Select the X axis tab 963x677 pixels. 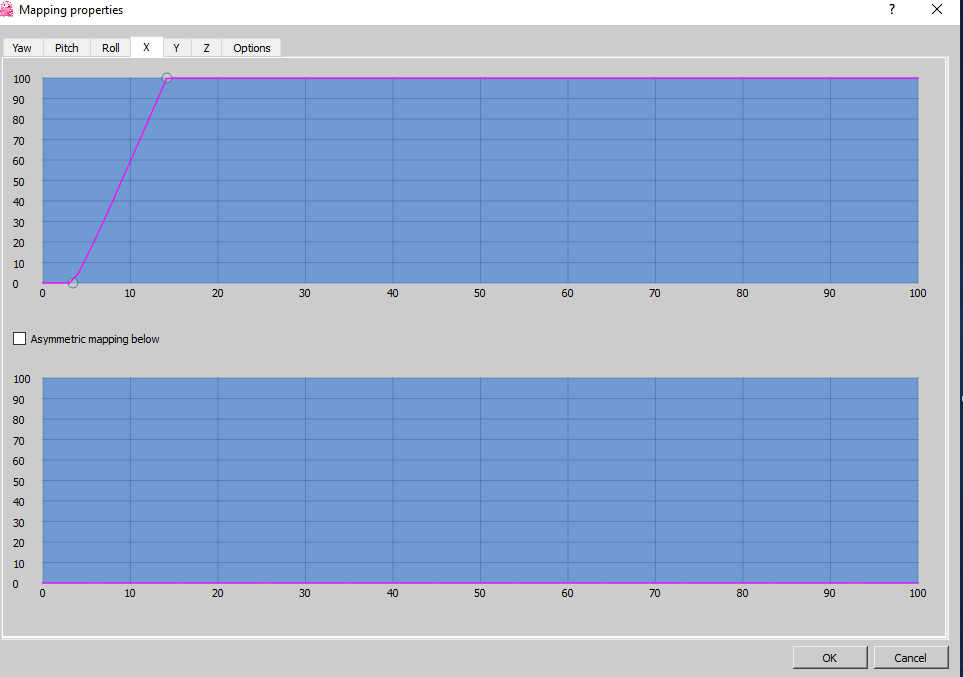[x=147, y=47]
